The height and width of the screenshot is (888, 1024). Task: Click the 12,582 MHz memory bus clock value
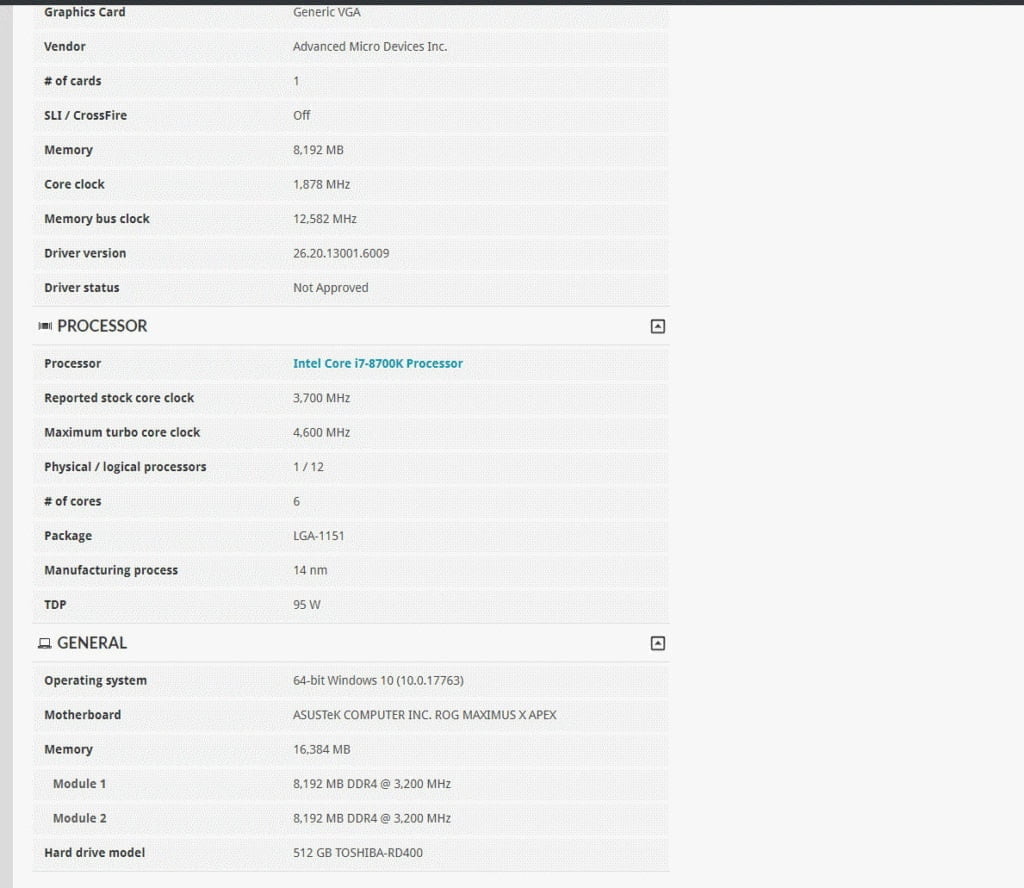click(x=324, y=219)
